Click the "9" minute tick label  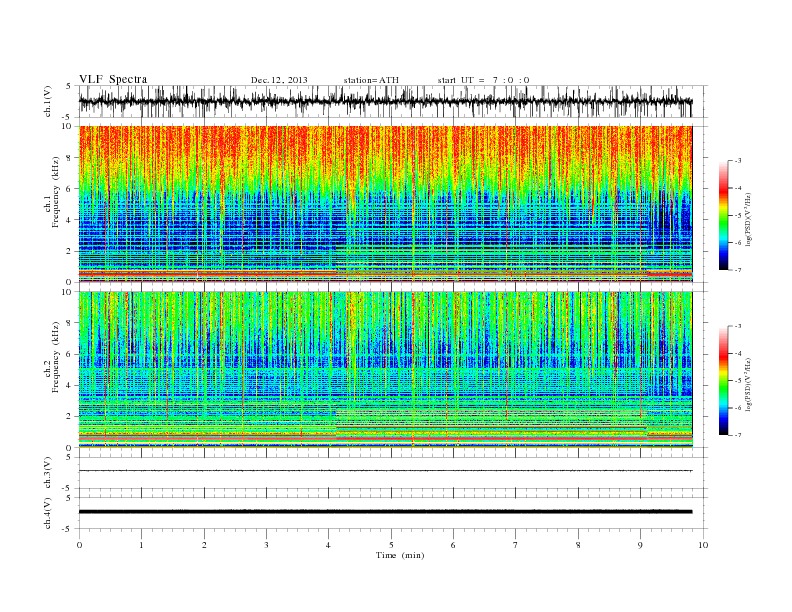click(x=640, y=545)
